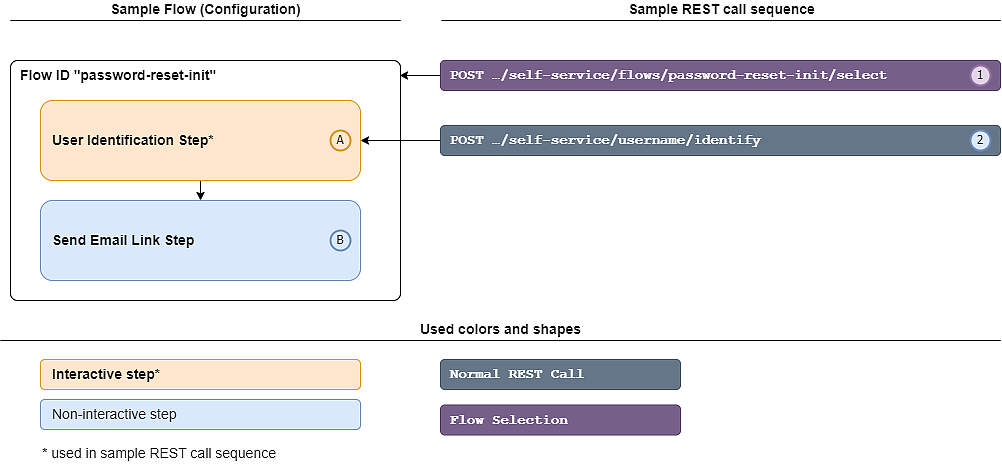Choose the purple Flow Selection legend box
The height and width of the screenshot is (476, 1002).
click(560, 420)
